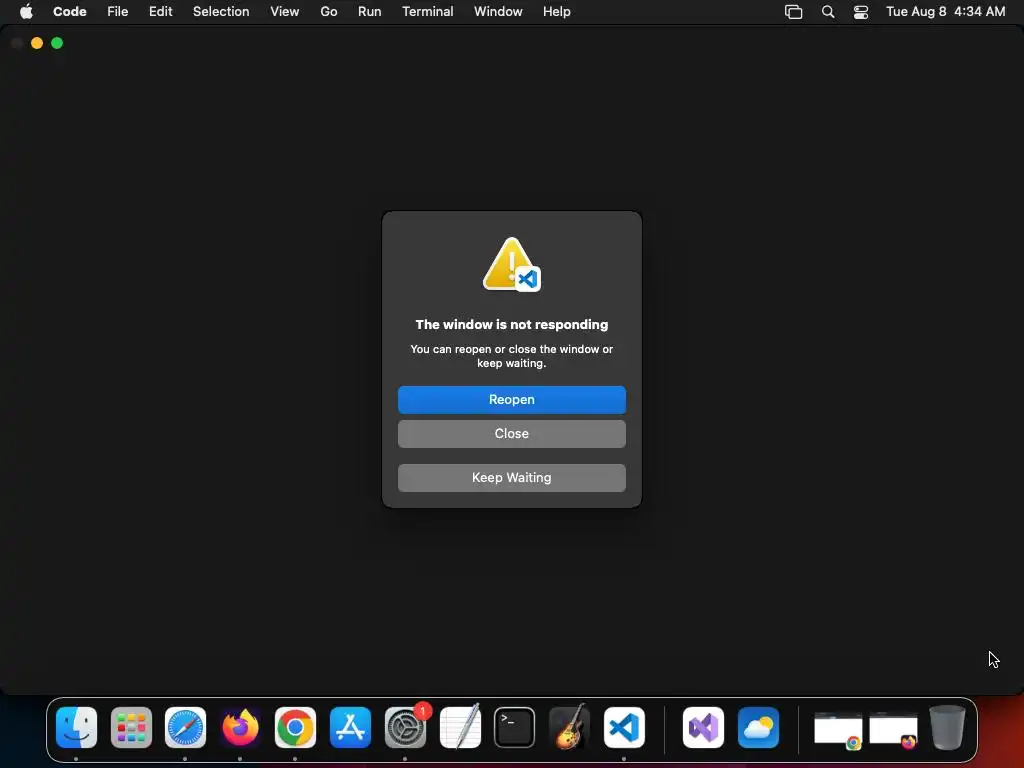Choose Keep Waiting in the dialog
The image size is (1024, 768).
[x=511, y=478]
